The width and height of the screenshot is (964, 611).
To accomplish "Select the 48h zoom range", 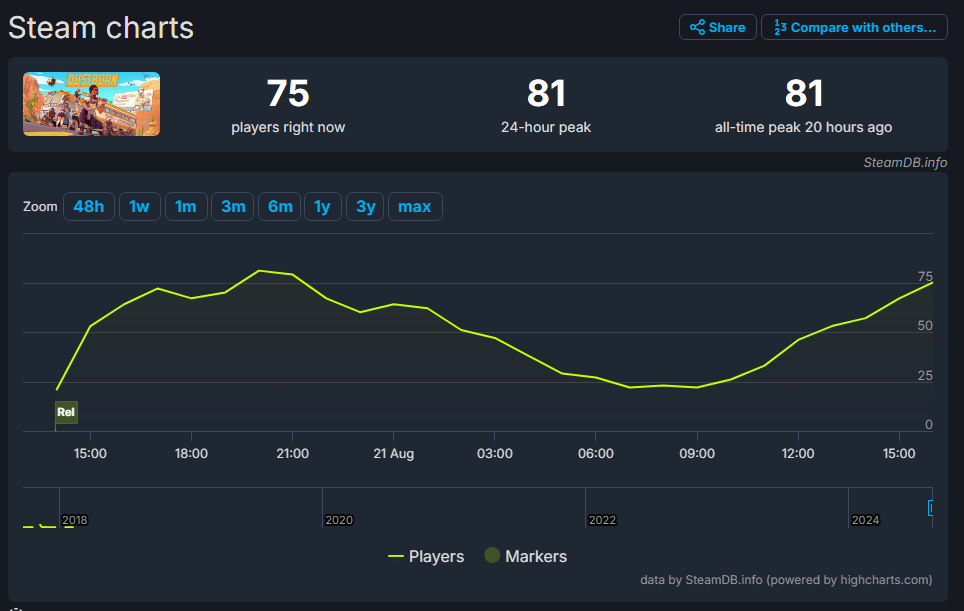I will pos(89,207).
